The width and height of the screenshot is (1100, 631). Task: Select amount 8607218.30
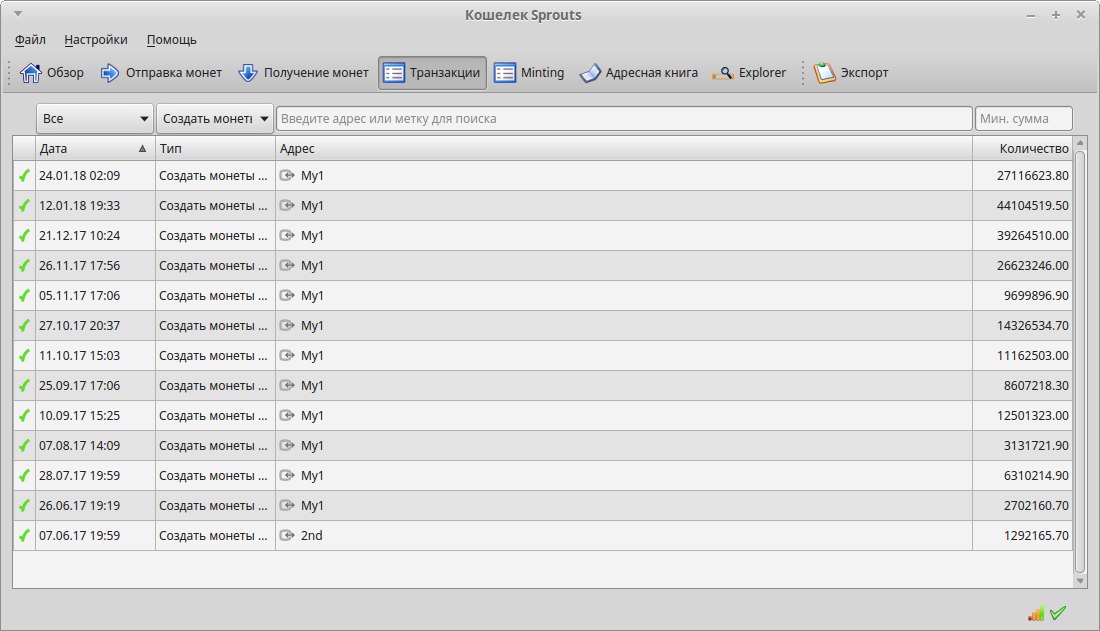pos(1036,385)
